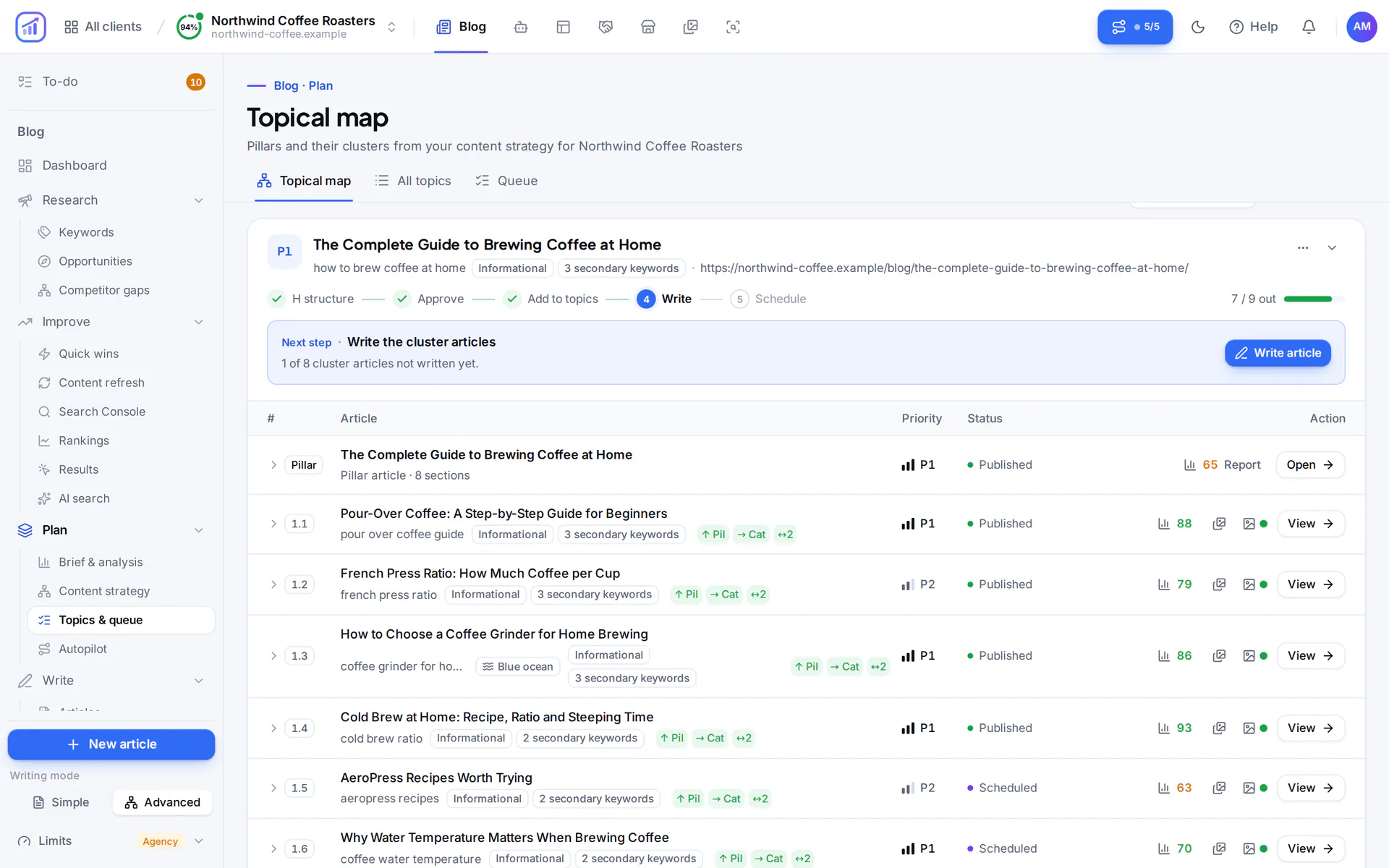
Task: Open the scan focus icon in top navigation
Action: pos(733,27)
